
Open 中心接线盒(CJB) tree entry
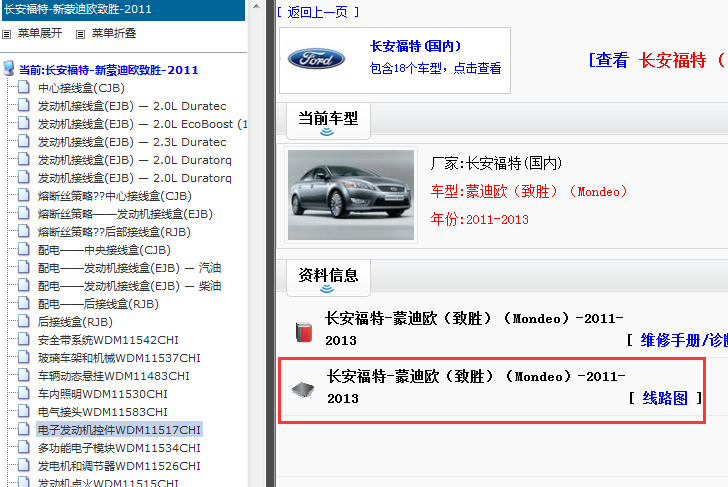[x=81, y=88]
